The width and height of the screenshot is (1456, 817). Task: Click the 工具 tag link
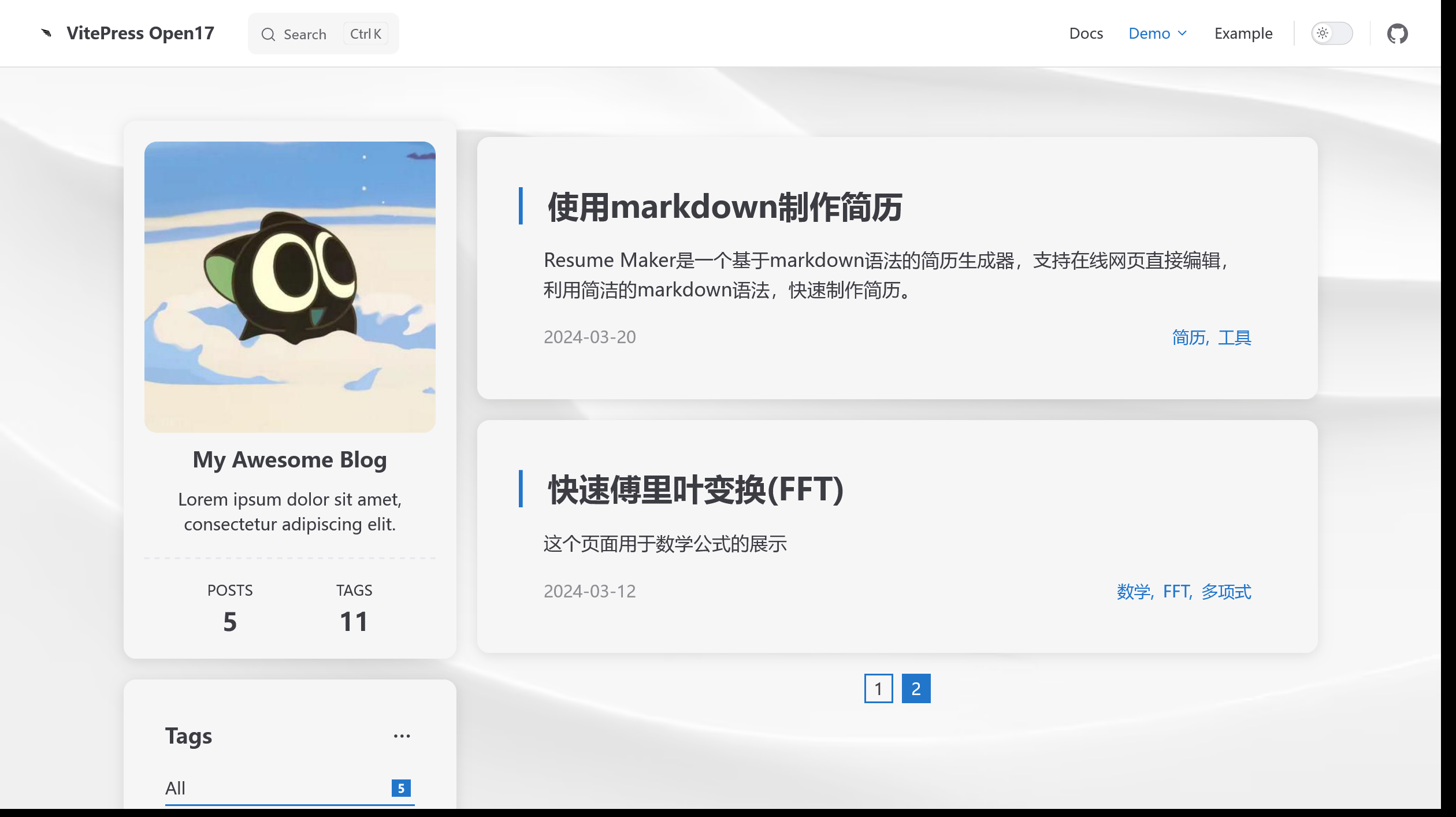[1235, 337]
